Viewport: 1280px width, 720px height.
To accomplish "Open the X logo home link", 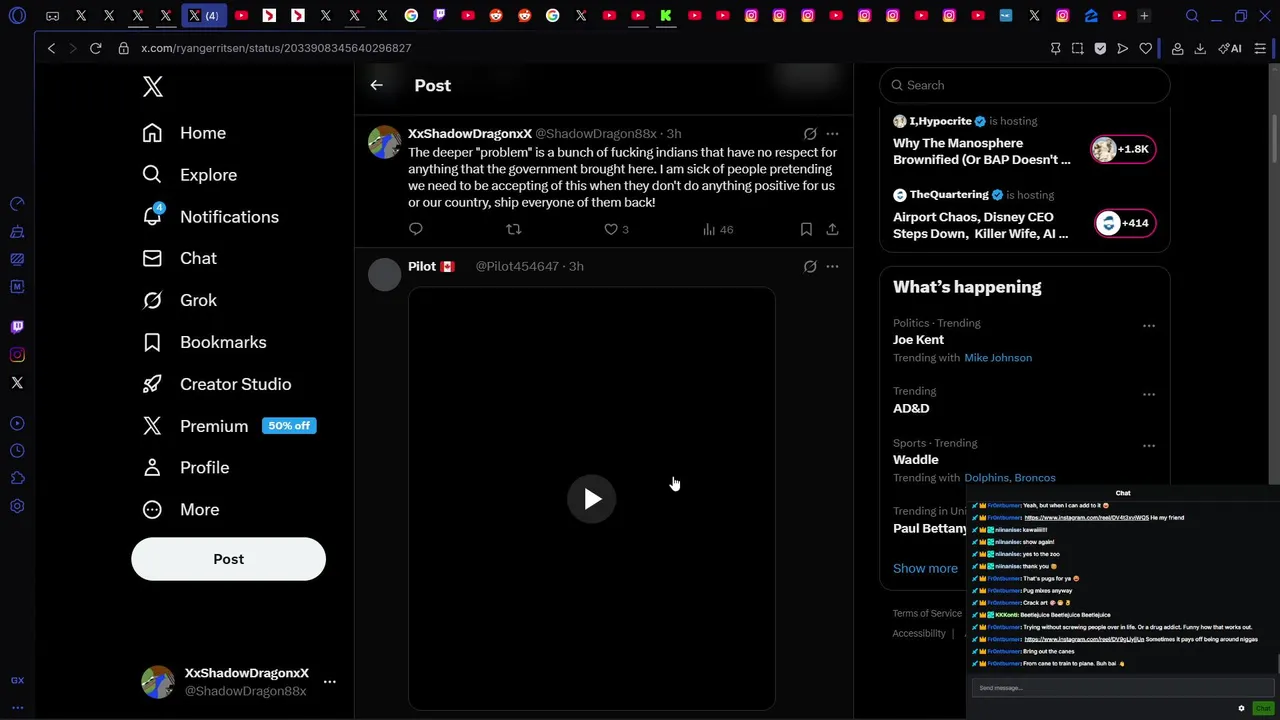I will (x=152, y=86).
